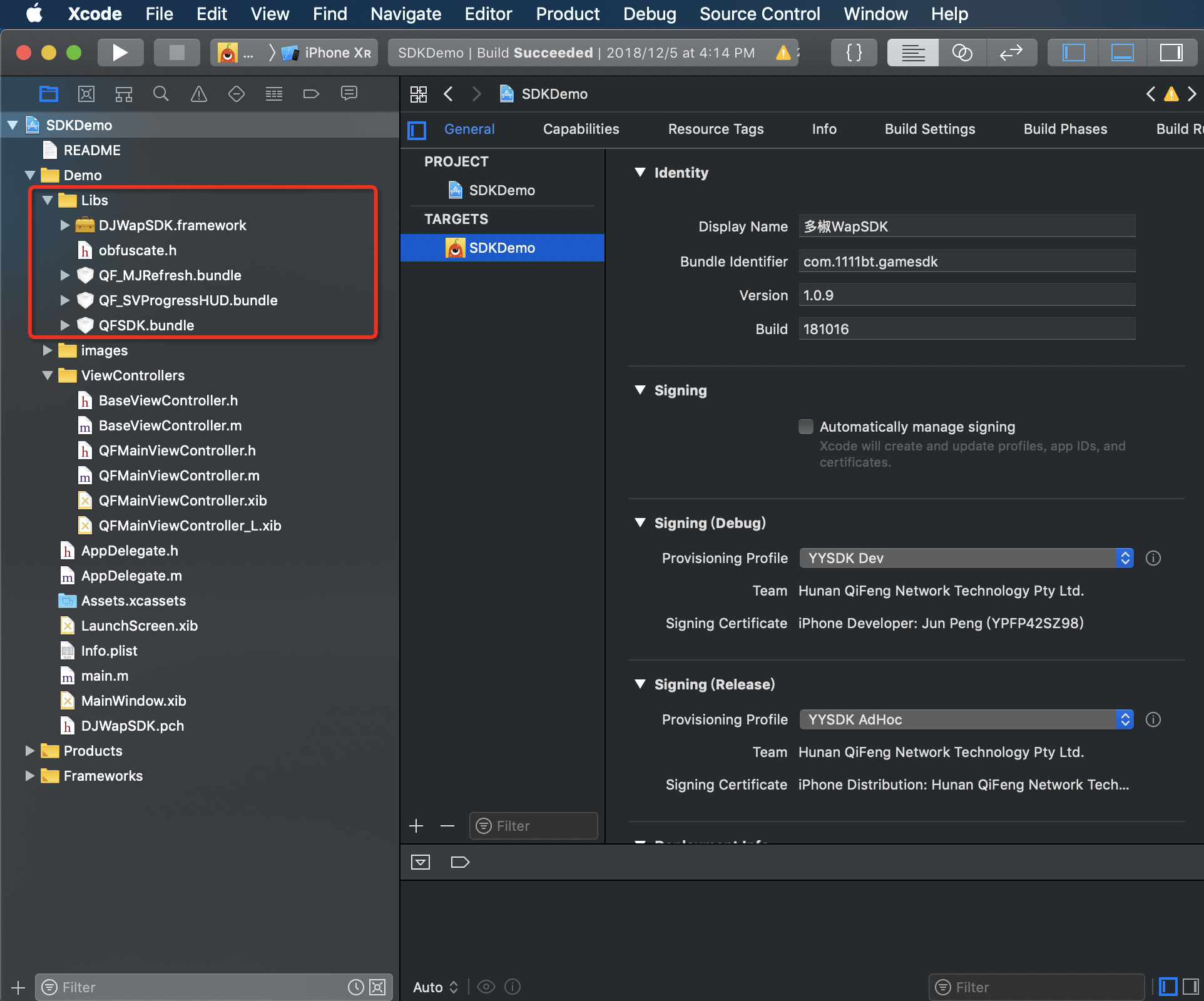Go forward in editor history
This screenshot has width=1204, height=1001.
coord(477,94)
